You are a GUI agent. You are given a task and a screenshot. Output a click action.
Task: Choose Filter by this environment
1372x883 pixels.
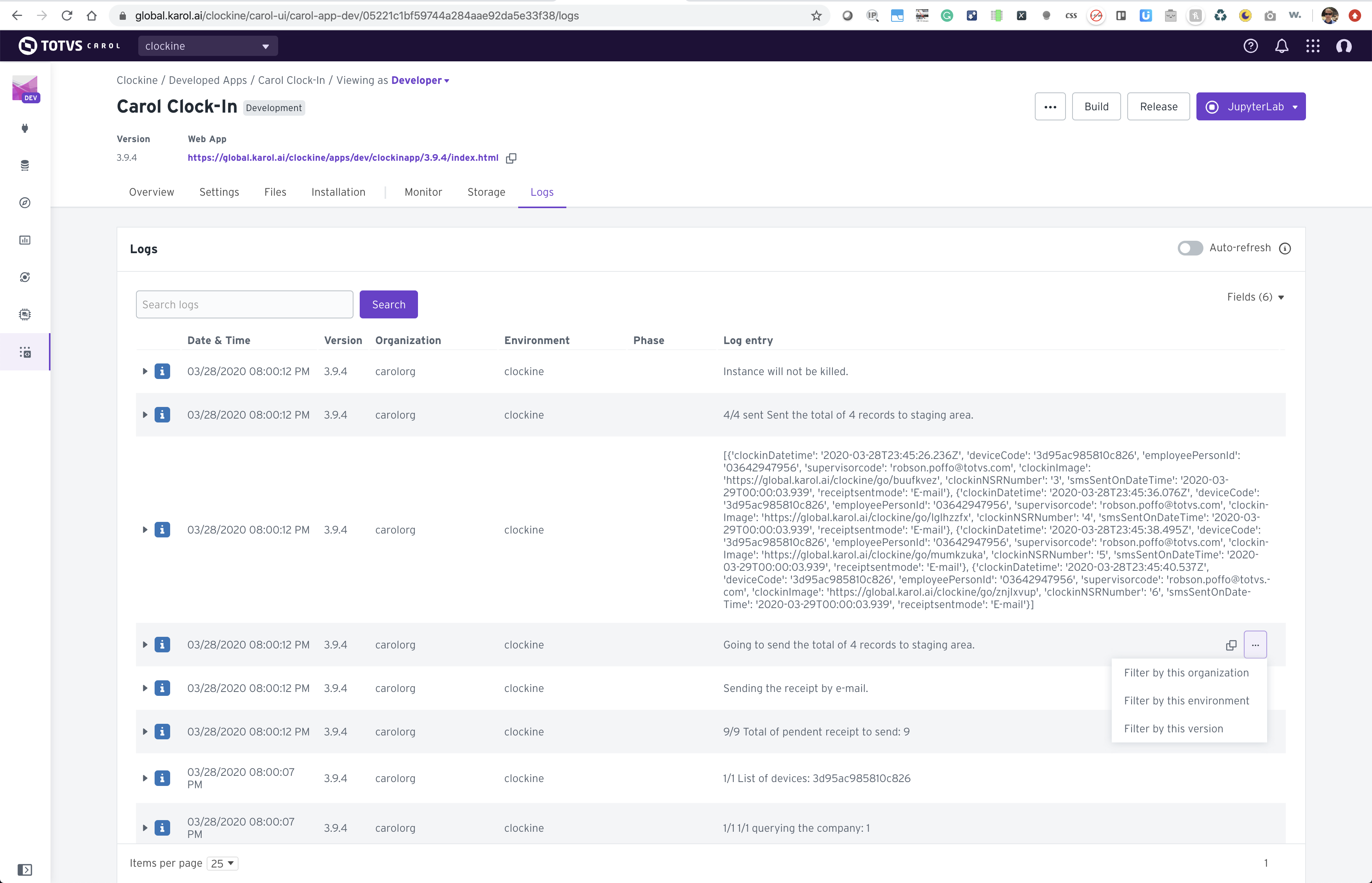coord(1186,700)
